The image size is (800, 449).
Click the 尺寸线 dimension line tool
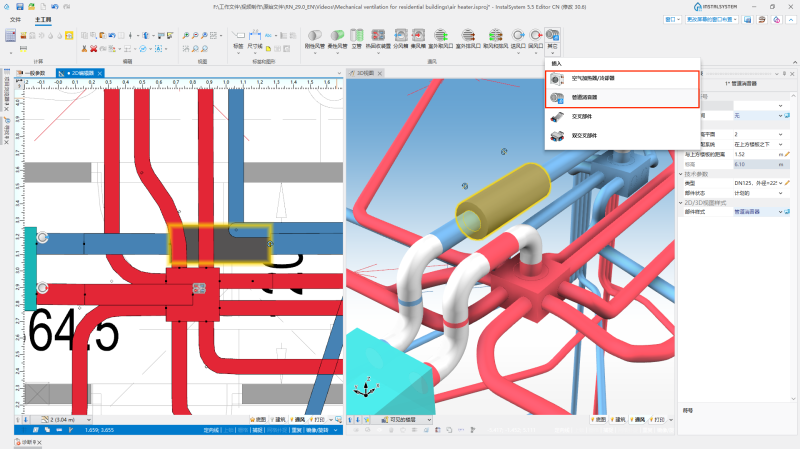(255, 39)
